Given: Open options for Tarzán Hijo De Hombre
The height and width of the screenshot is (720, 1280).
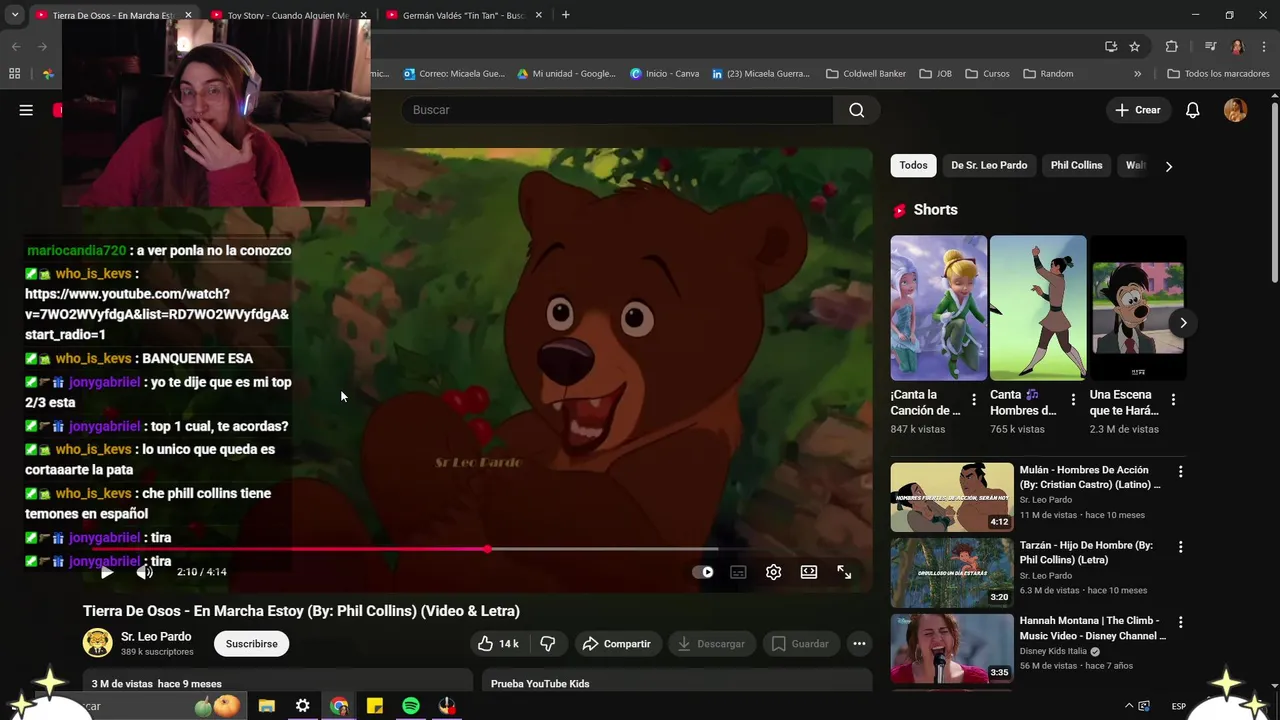Looking at the screenshot, I should tap(1180, 547).
